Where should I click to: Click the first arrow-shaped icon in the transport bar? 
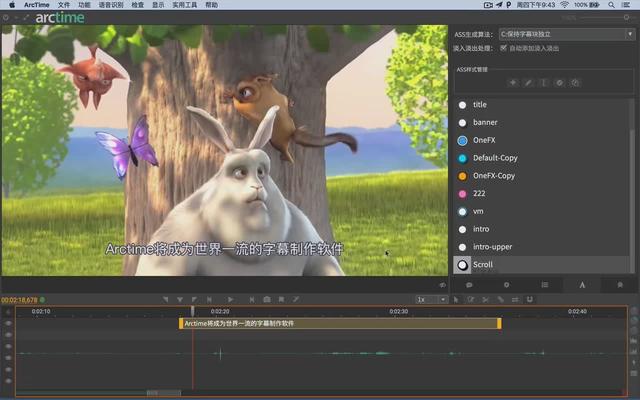tap(165, 300)
